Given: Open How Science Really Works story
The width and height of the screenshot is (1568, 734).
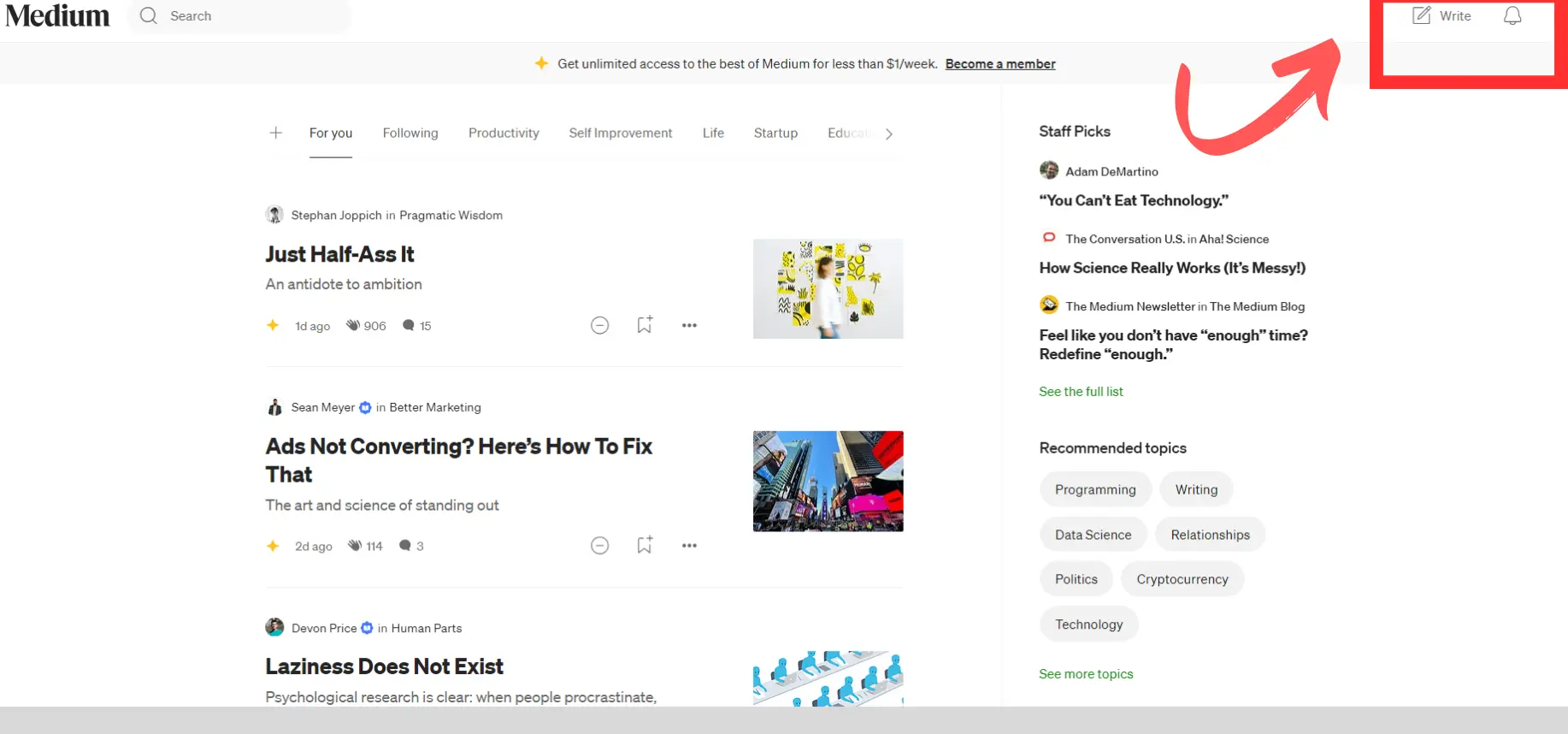Looking at the screenshot, I should click(1172, 268).
